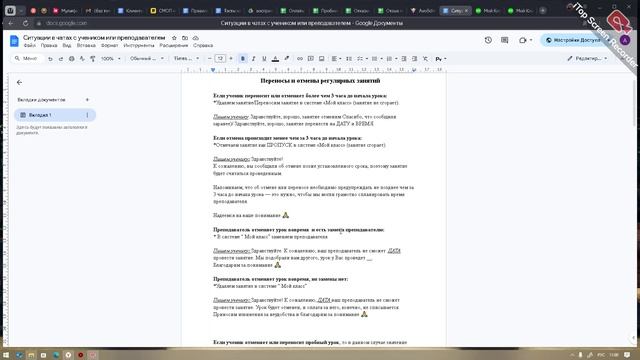Screen dimensions: 640x360
Task: Print the document
Action: [x=71, y=59]
